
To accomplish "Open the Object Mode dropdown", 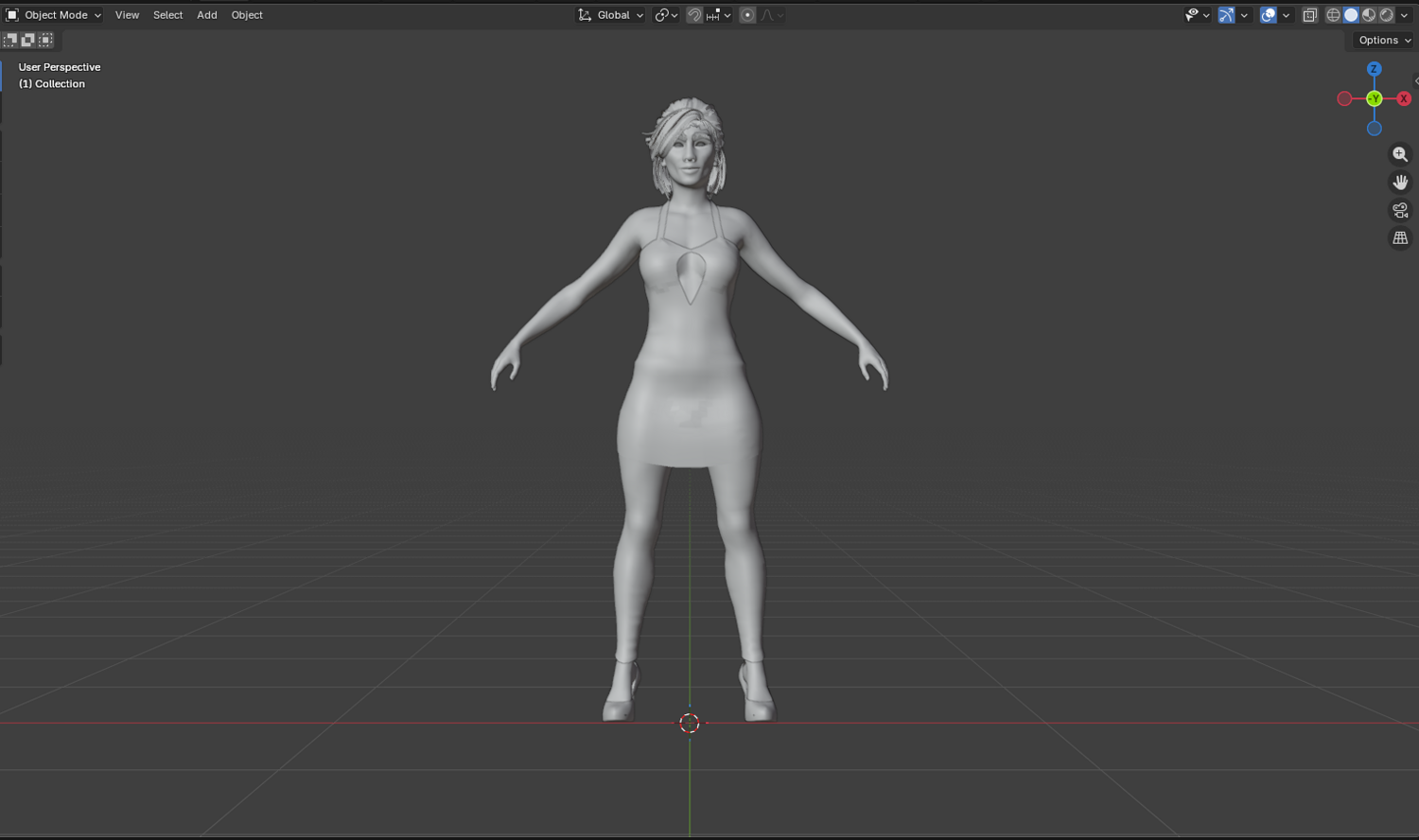I will click(x=53, y=15).
